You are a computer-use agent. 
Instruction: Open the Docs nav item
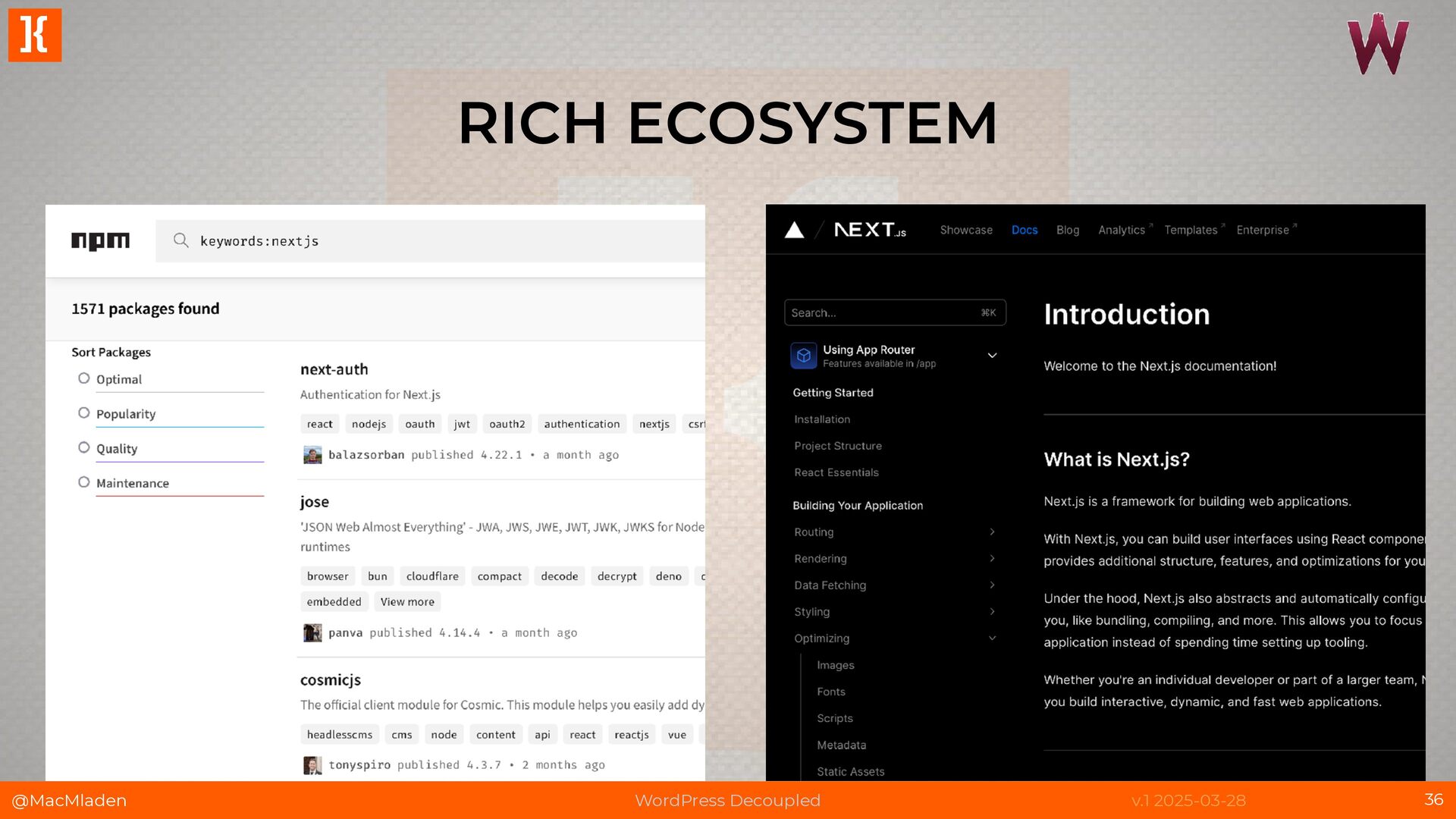point(1025,230)
